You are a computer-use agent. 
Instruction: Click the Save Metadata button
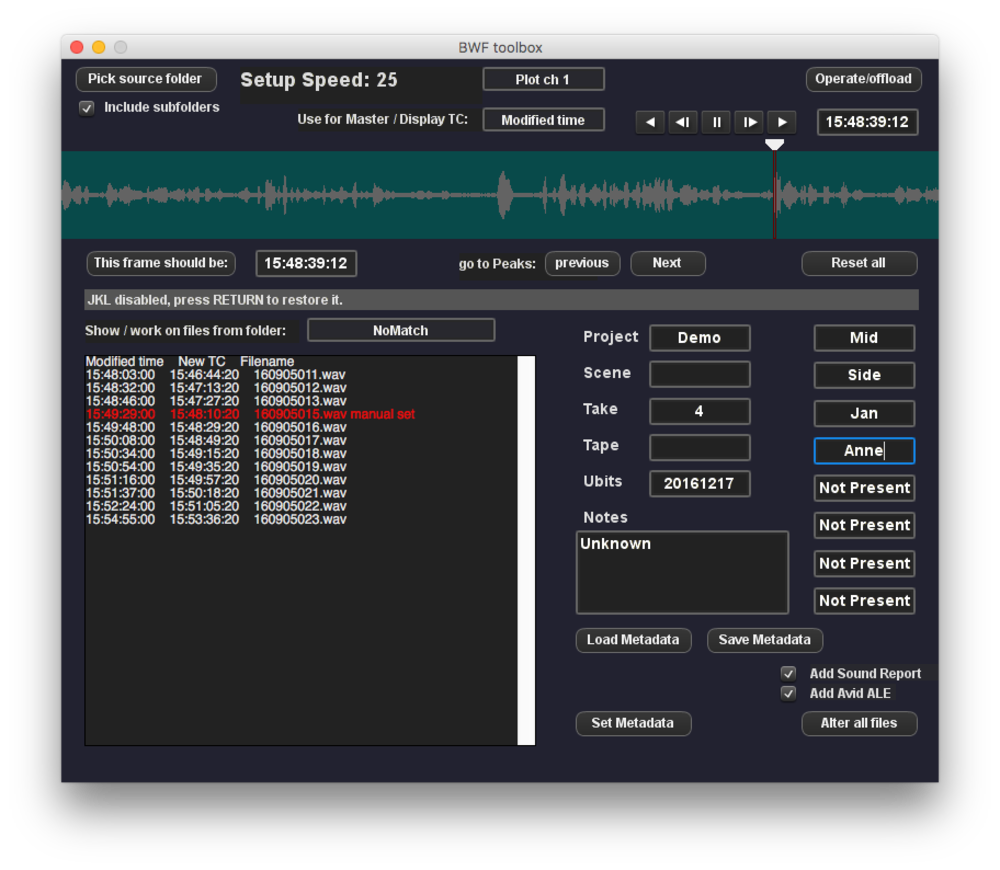764,640
